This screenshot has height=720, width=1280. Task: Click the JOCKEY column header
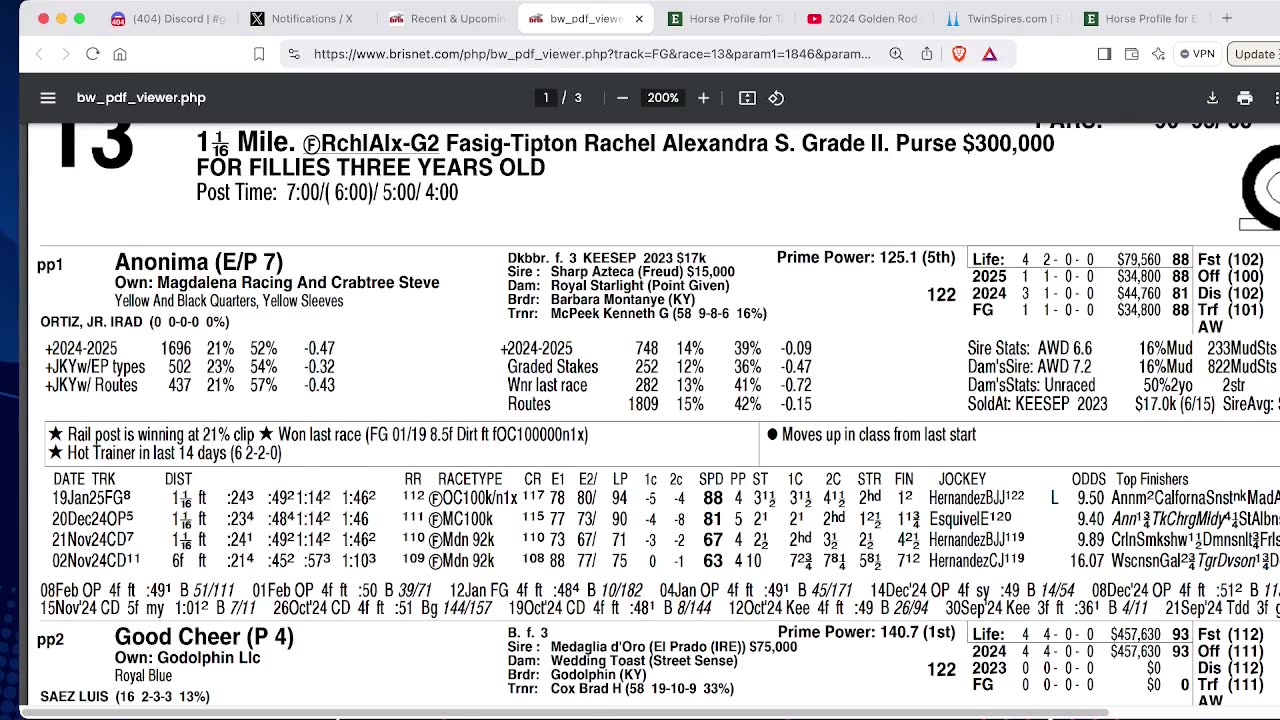962,480
